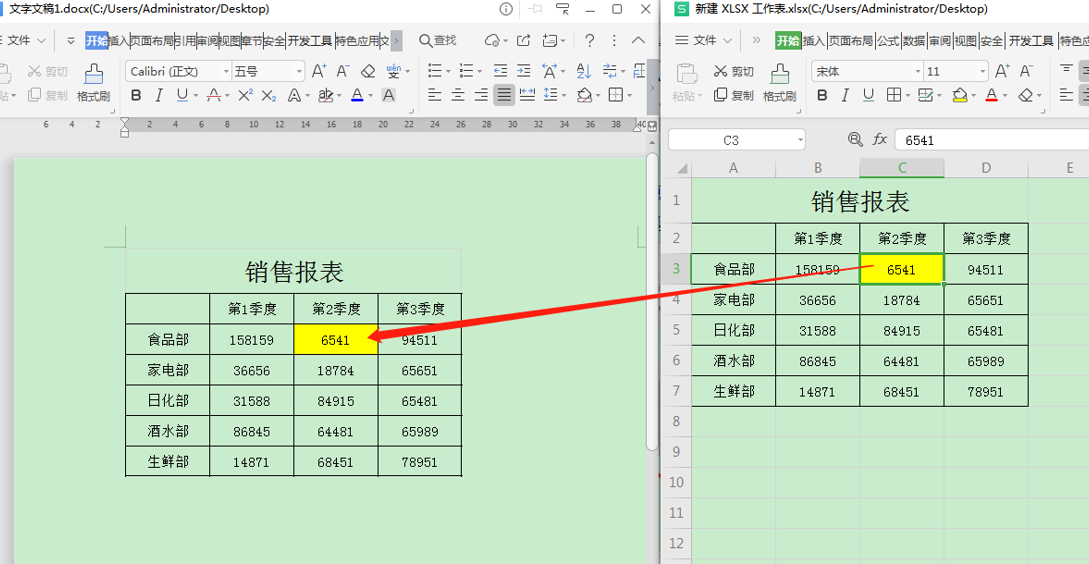1089x564 pixels.
Task: Click Format Painter in the Excel window
Action: (779, 83)
